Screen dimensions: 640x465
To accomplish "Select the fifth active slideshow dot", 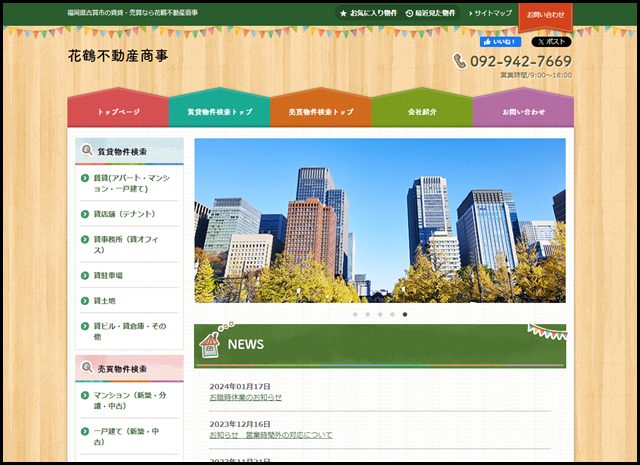I will 404,314.
